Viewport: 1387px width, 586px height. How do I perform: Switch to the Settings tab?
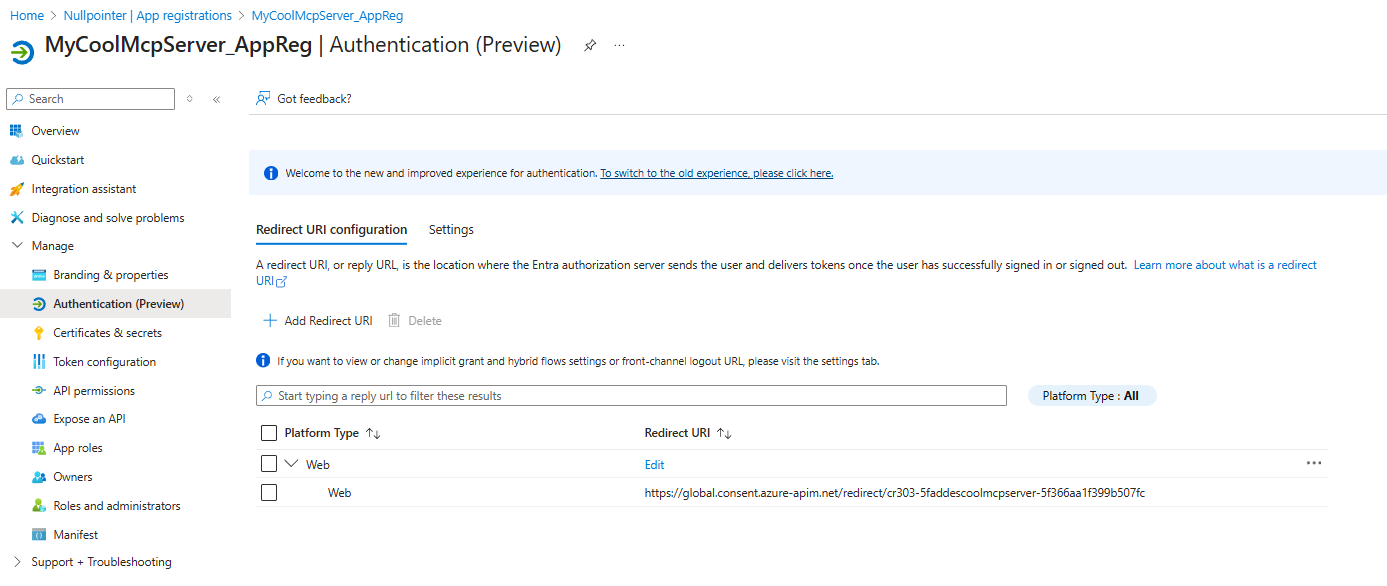coord(451,230)
